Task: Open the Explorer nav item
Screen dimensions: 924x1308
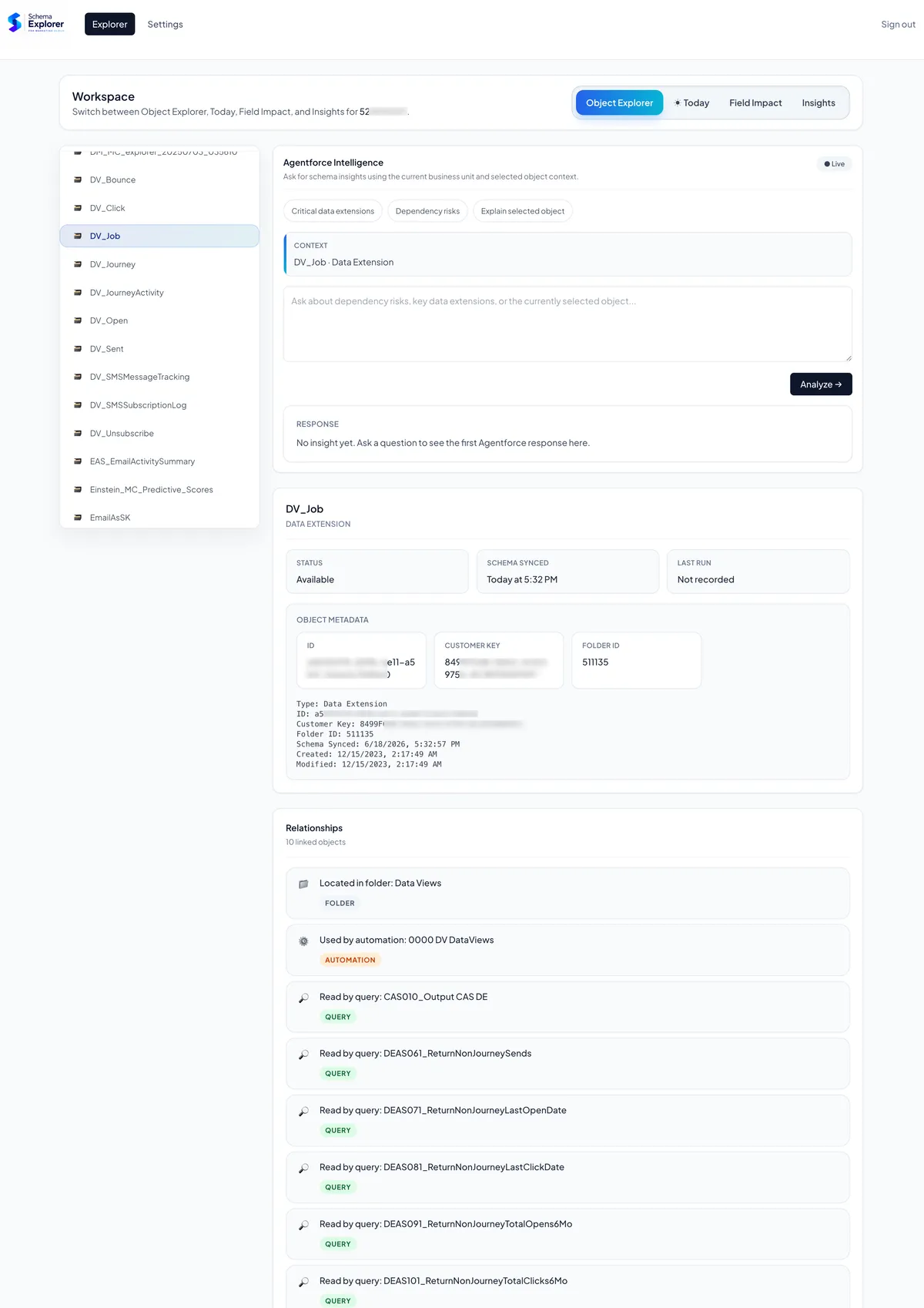Action: tap(109, 24)
